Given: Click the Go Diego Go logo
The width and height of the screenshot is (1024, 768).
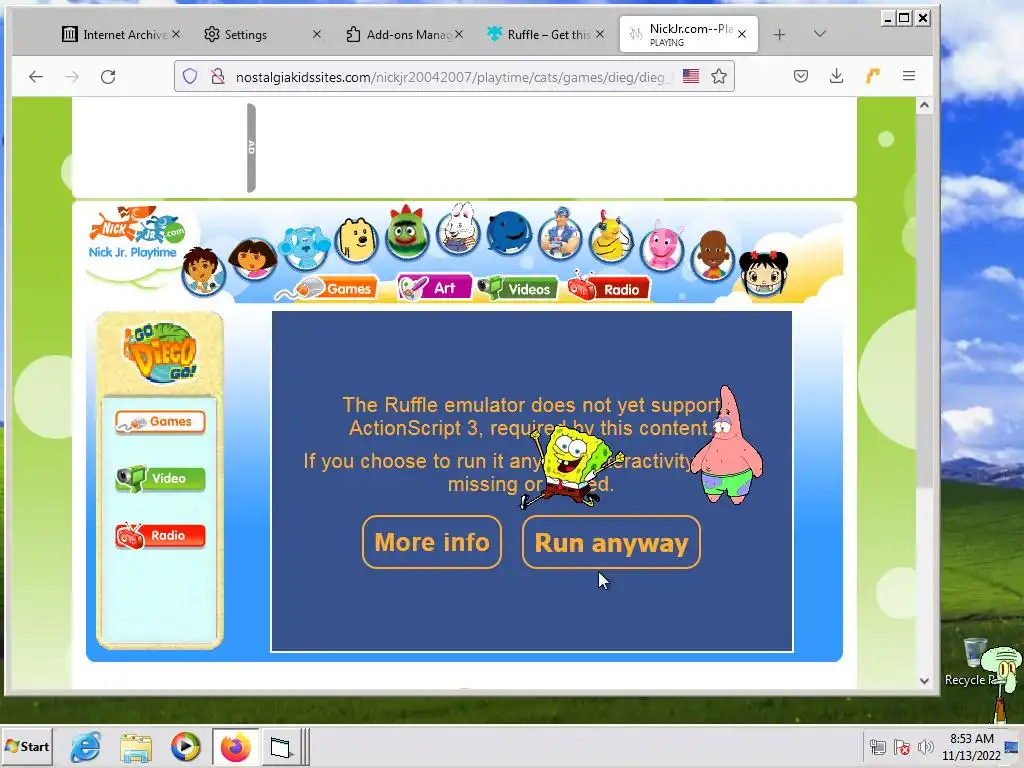Looking at the screenshot, I should tap(160, 353).
